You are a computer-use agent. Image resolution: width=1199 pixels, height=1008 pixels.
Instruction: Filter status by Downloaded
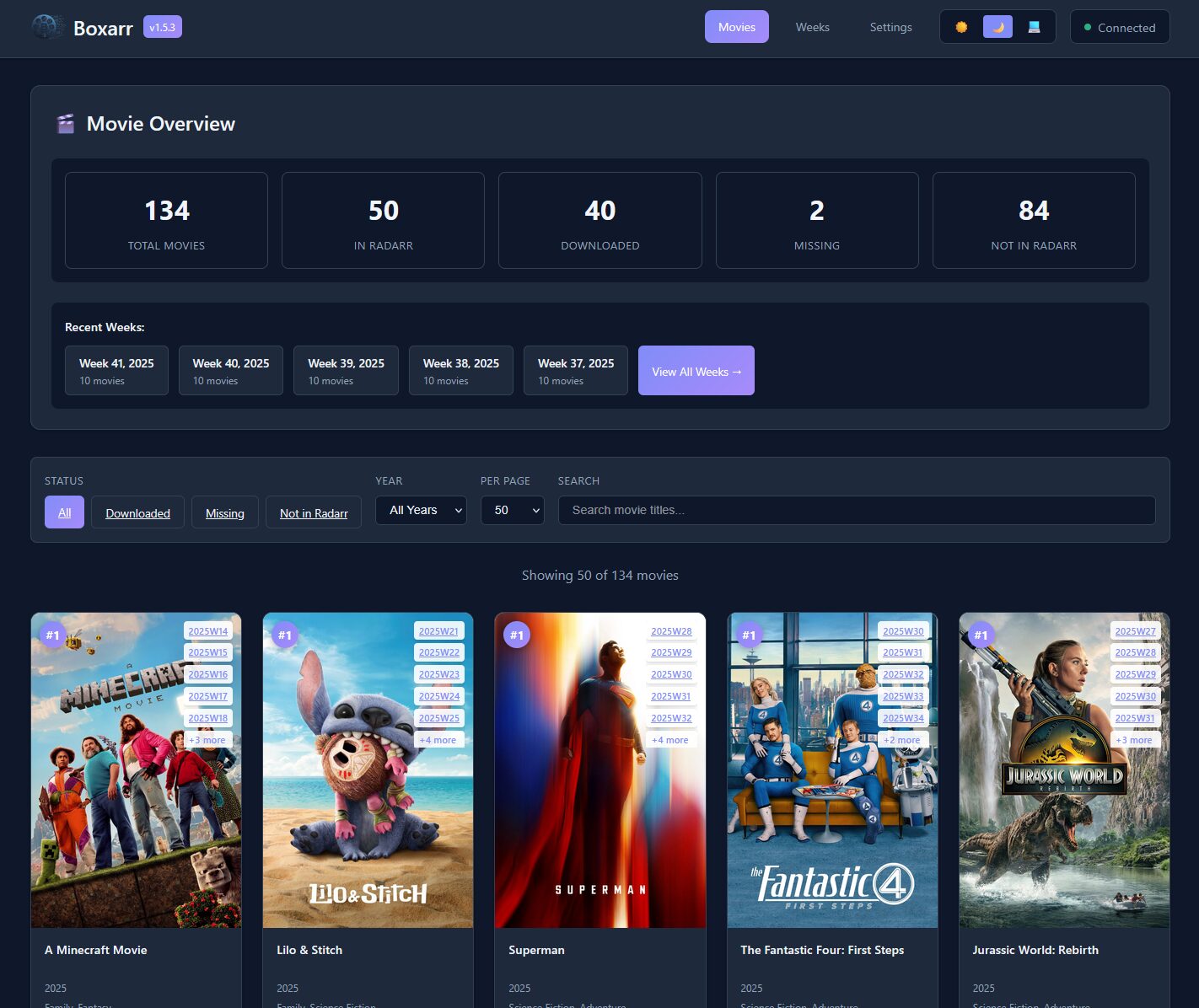coord(137,512)
